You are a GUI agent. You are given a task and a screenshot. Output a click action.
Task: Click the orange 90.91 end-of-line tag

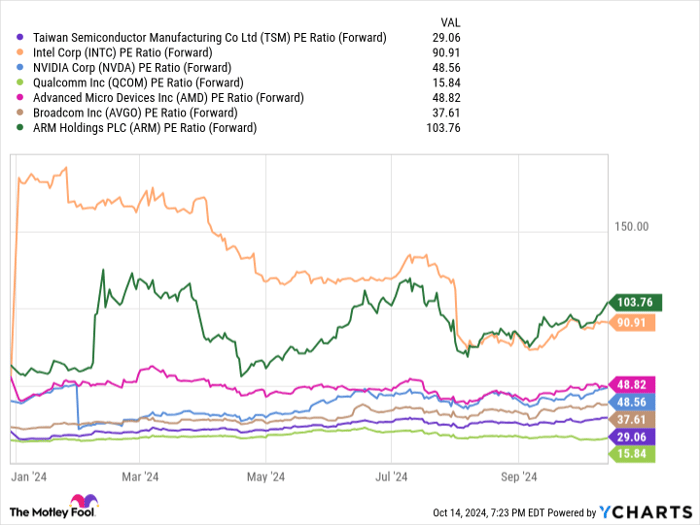coord(632,323)
